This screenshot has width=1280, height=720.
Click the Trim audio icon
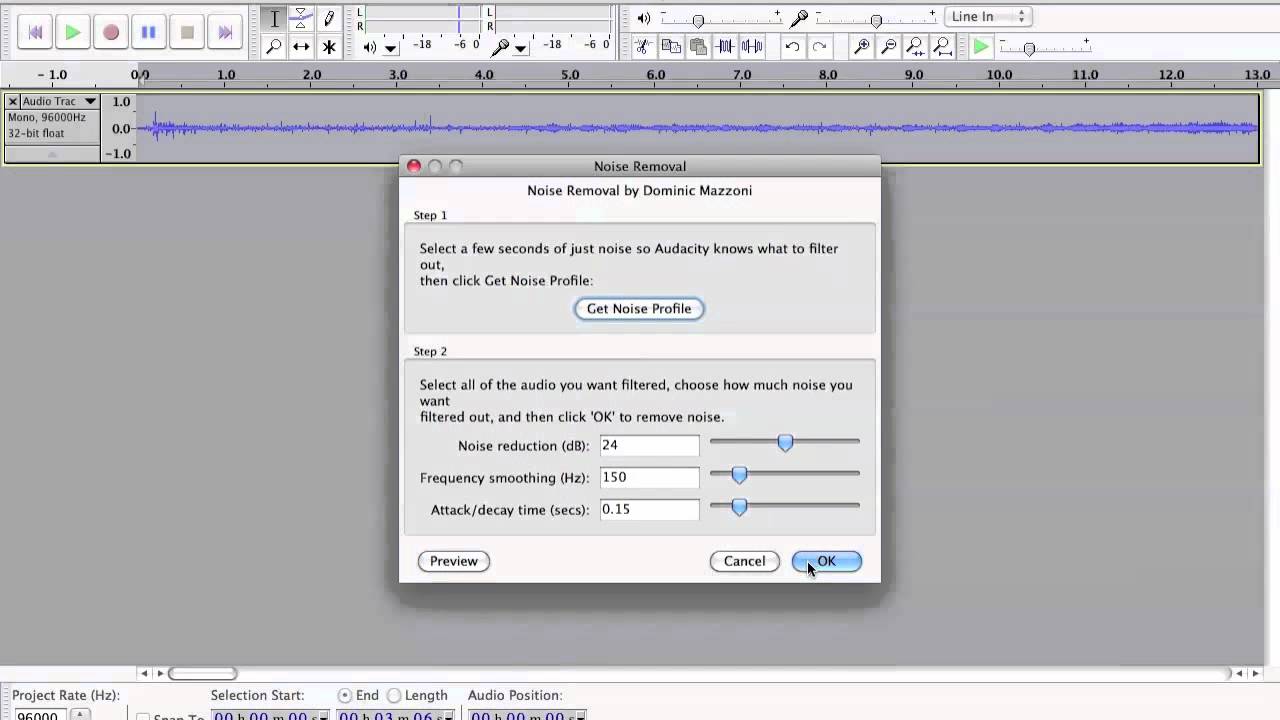pyautogui.click(x=725, y=46)
